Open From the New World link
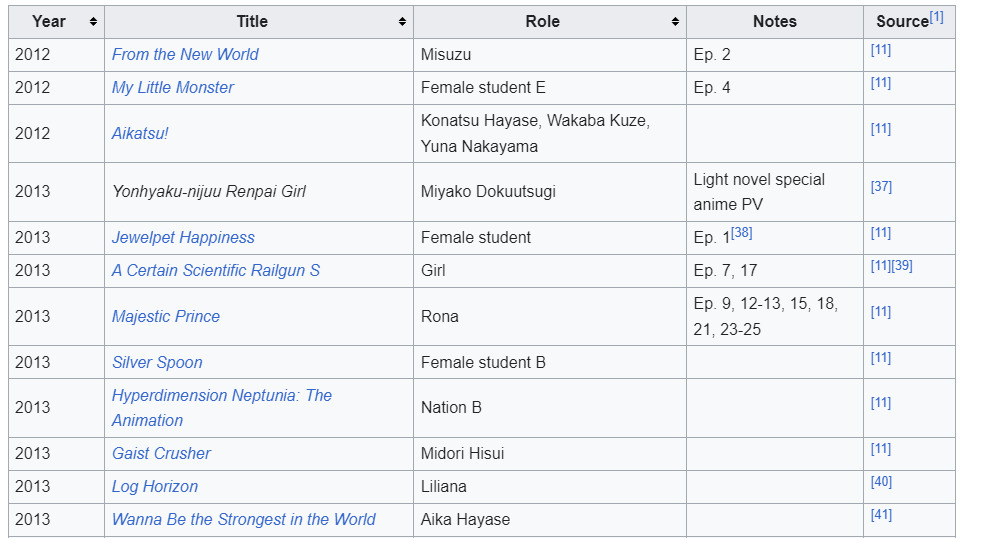Screen dimensions: 981x538 coord(185,55)
